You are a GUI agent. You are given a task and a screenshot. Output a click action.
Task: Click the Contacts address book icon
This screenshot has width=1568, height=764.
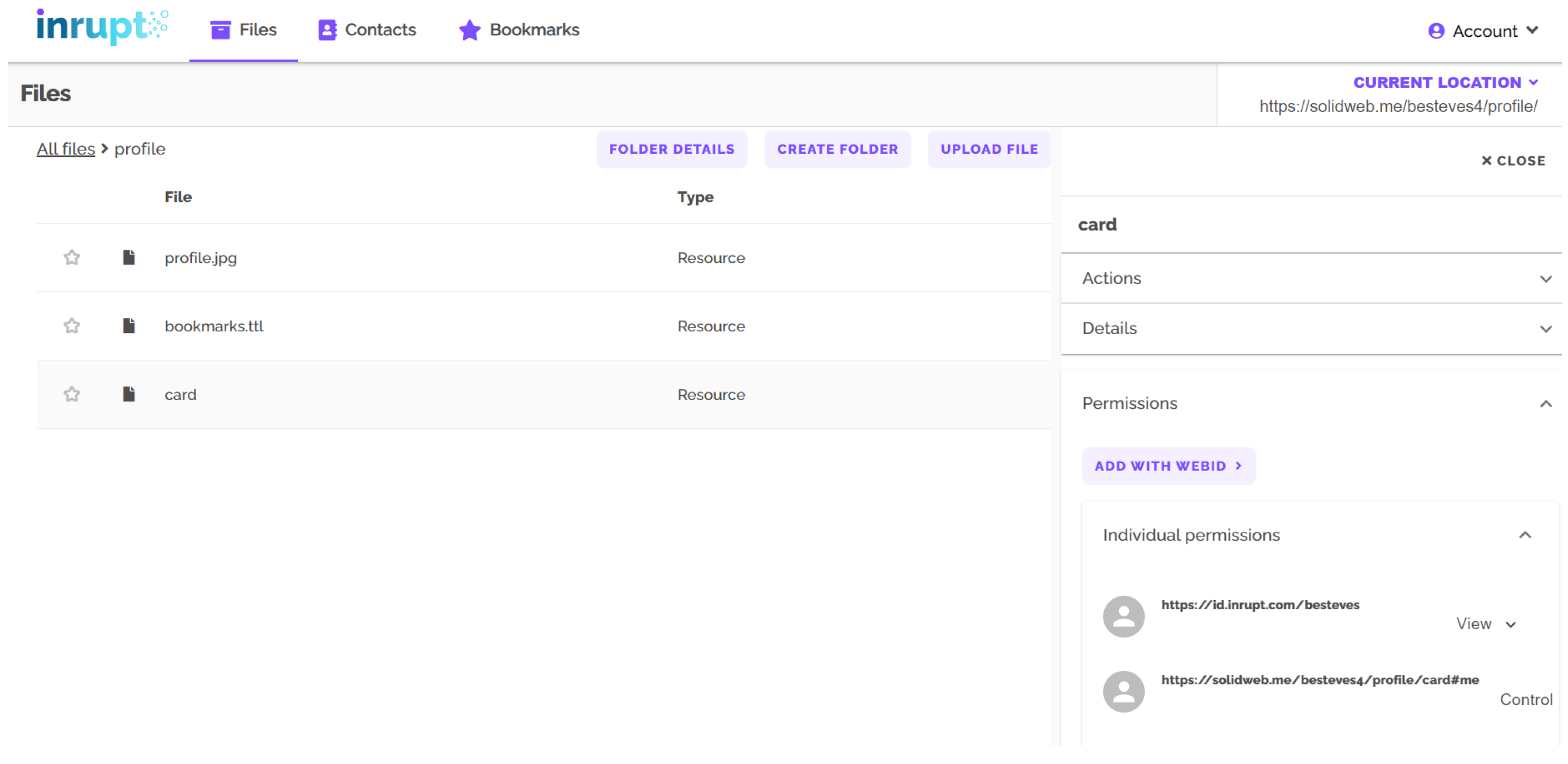(x=327, y=30)
